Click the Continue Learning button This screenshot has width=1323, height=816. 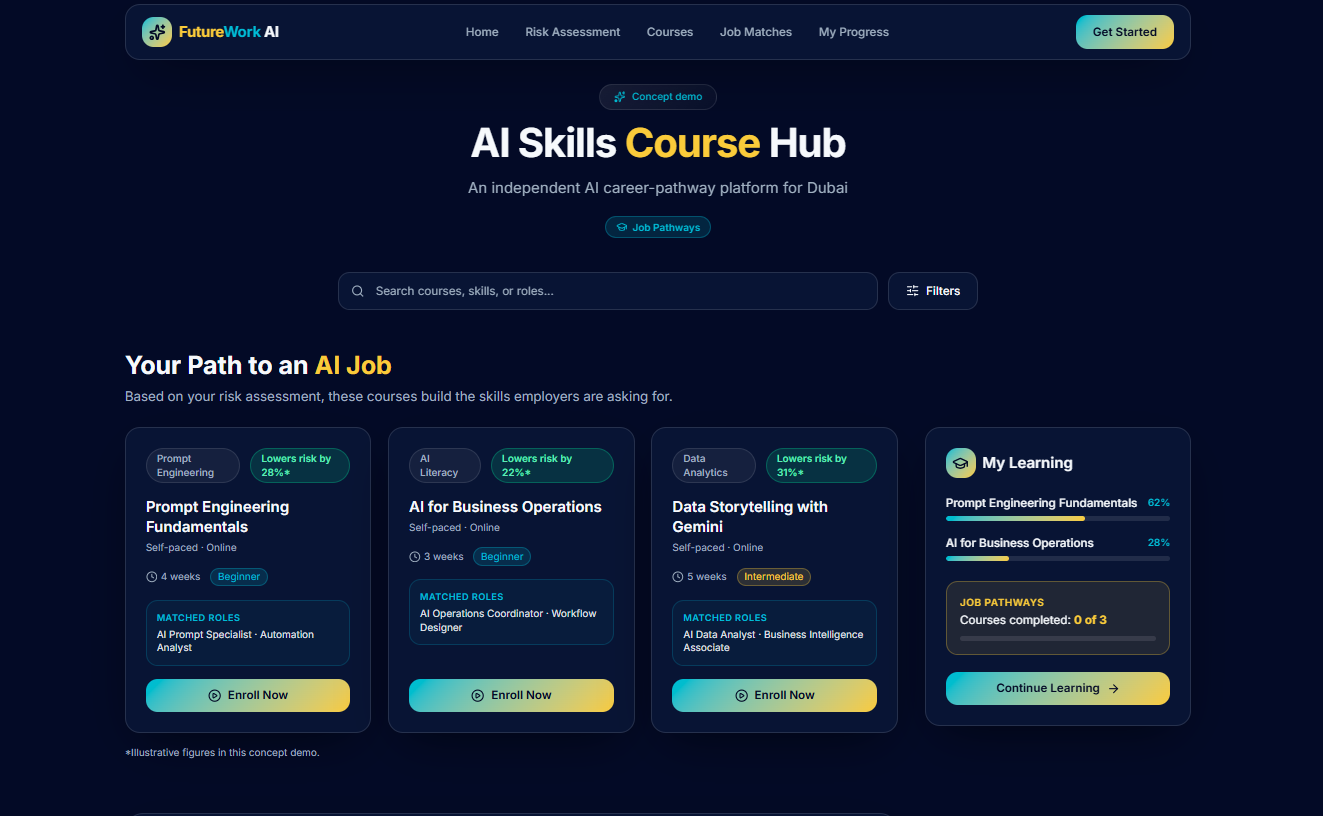click(x=1058, y=688)
